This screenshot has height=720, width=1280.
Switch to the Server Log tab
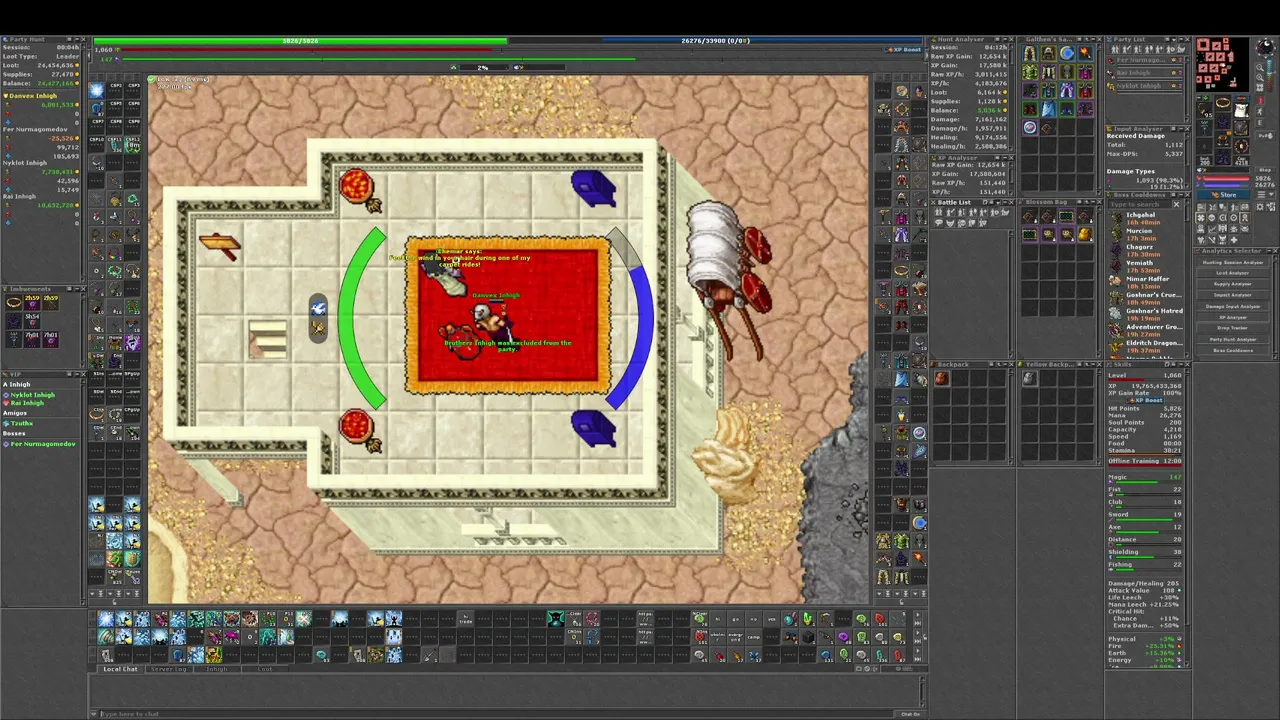click(168, 669)
